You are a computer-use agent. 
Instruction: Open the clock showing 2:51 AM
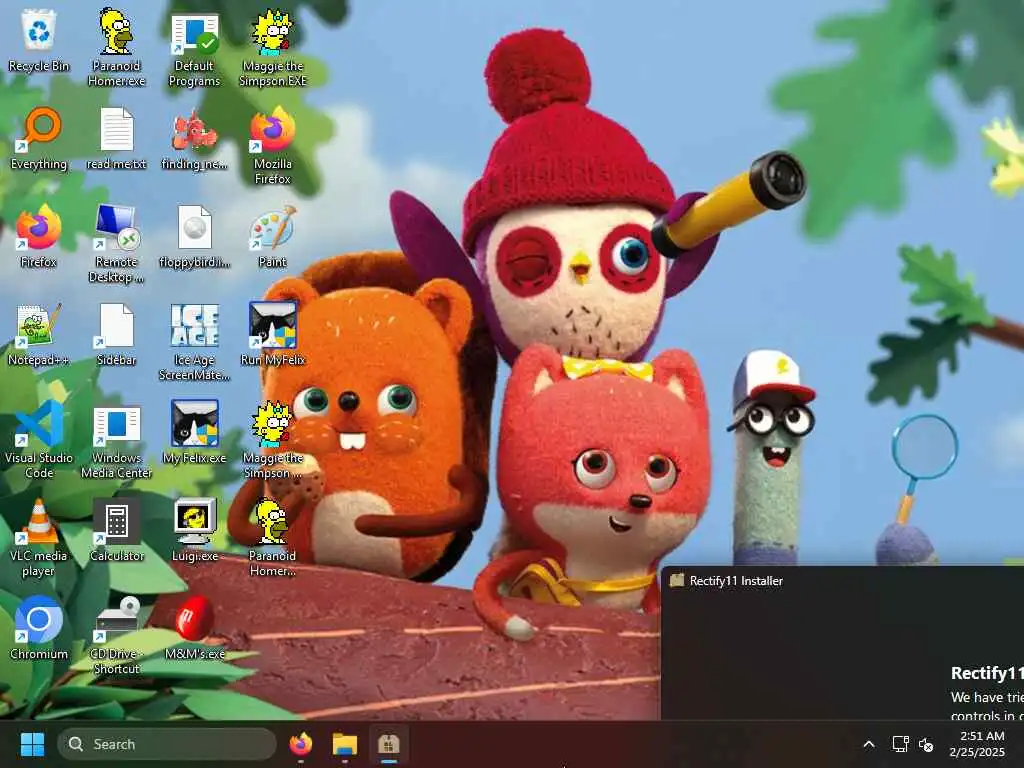pos(978,744)
